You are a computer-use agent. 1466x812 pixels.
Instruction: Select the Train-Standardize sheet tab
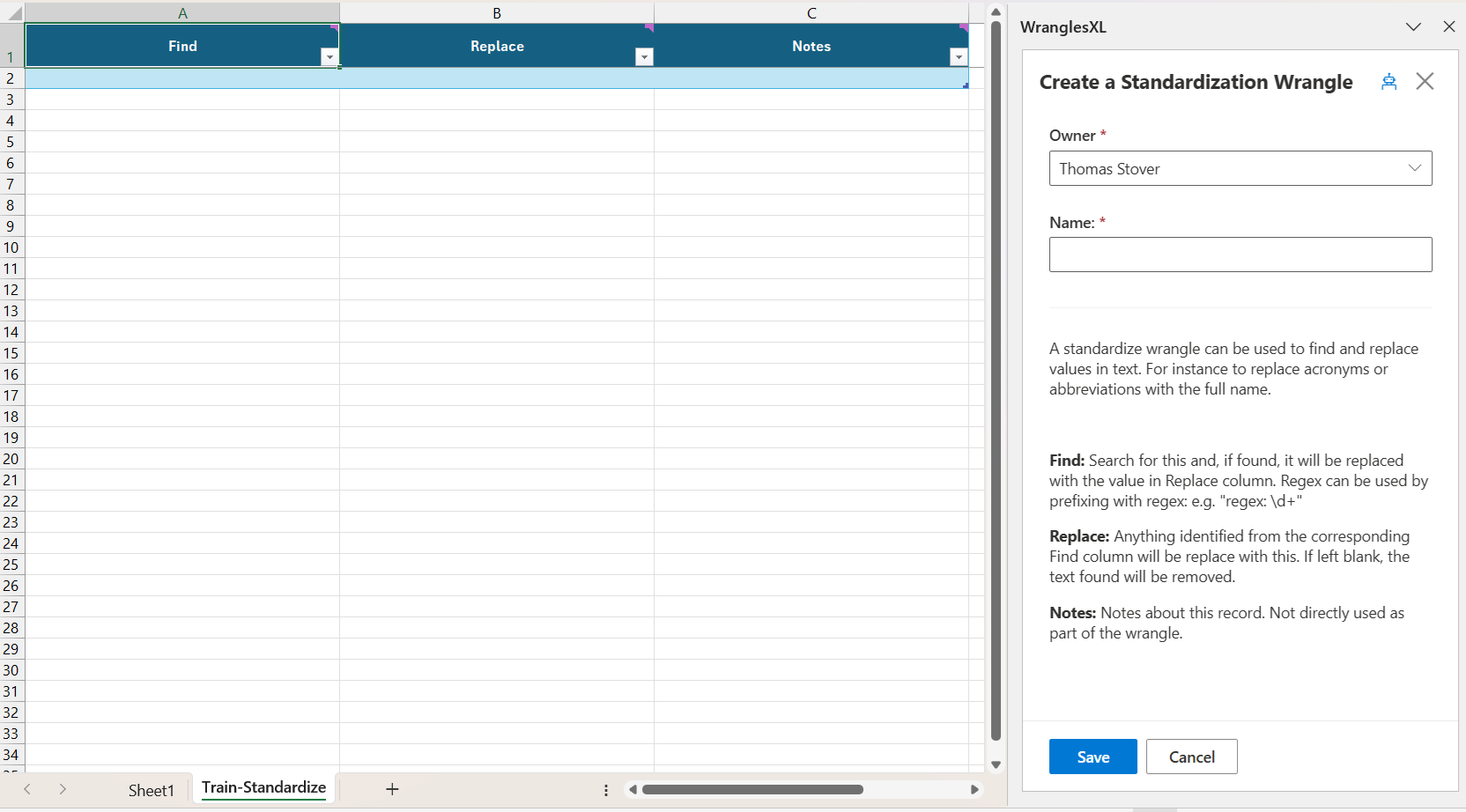pos(263,787)
